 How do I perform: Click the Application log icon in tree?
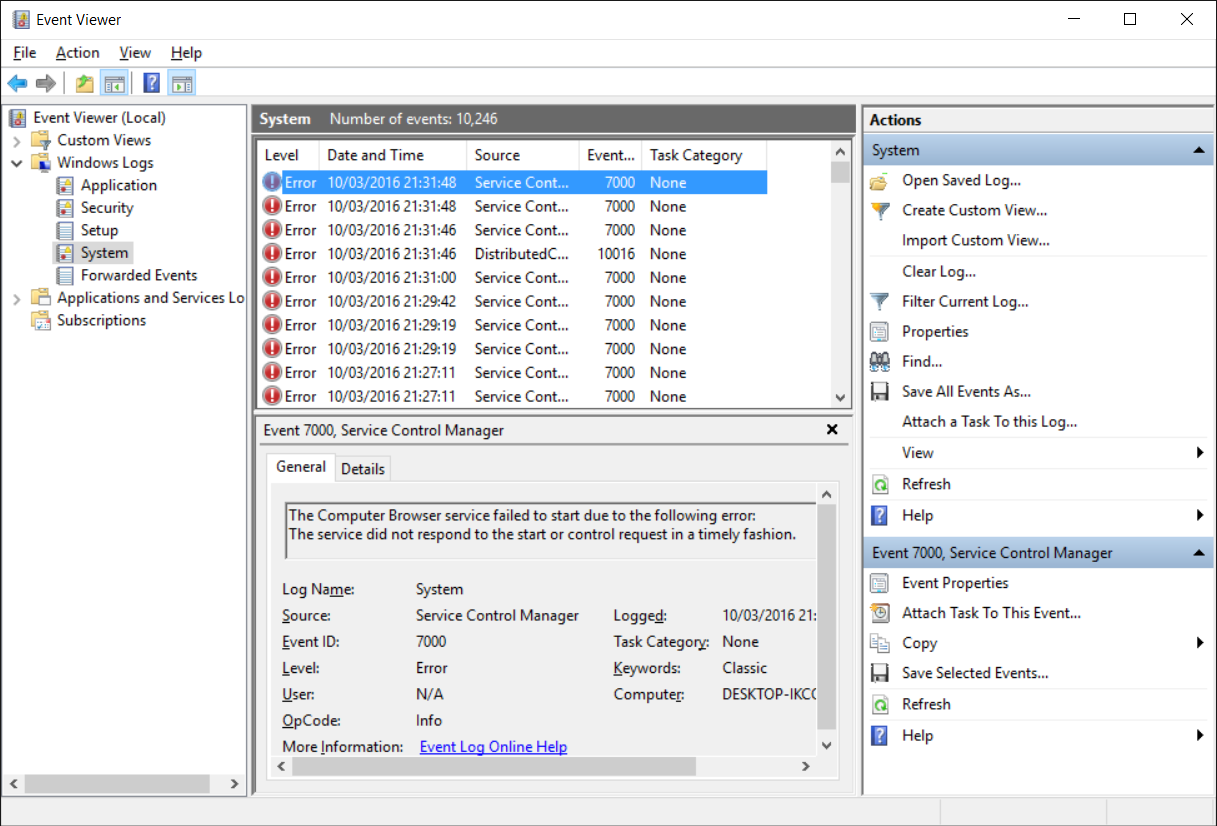65,185
